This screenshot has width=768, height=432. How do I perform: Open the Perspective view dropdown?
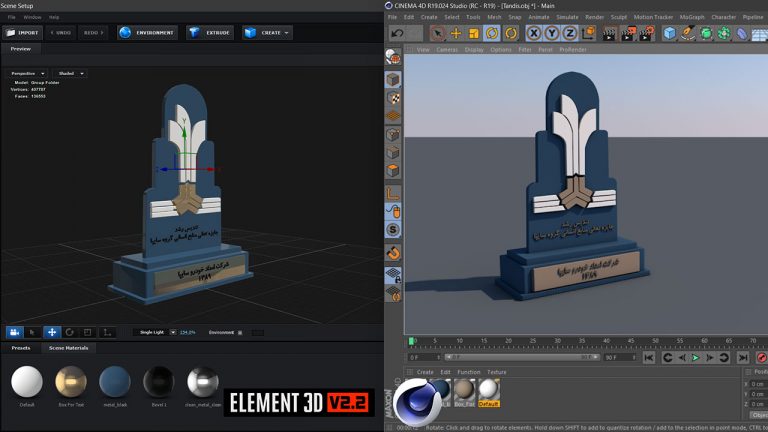tap(27, 73)
